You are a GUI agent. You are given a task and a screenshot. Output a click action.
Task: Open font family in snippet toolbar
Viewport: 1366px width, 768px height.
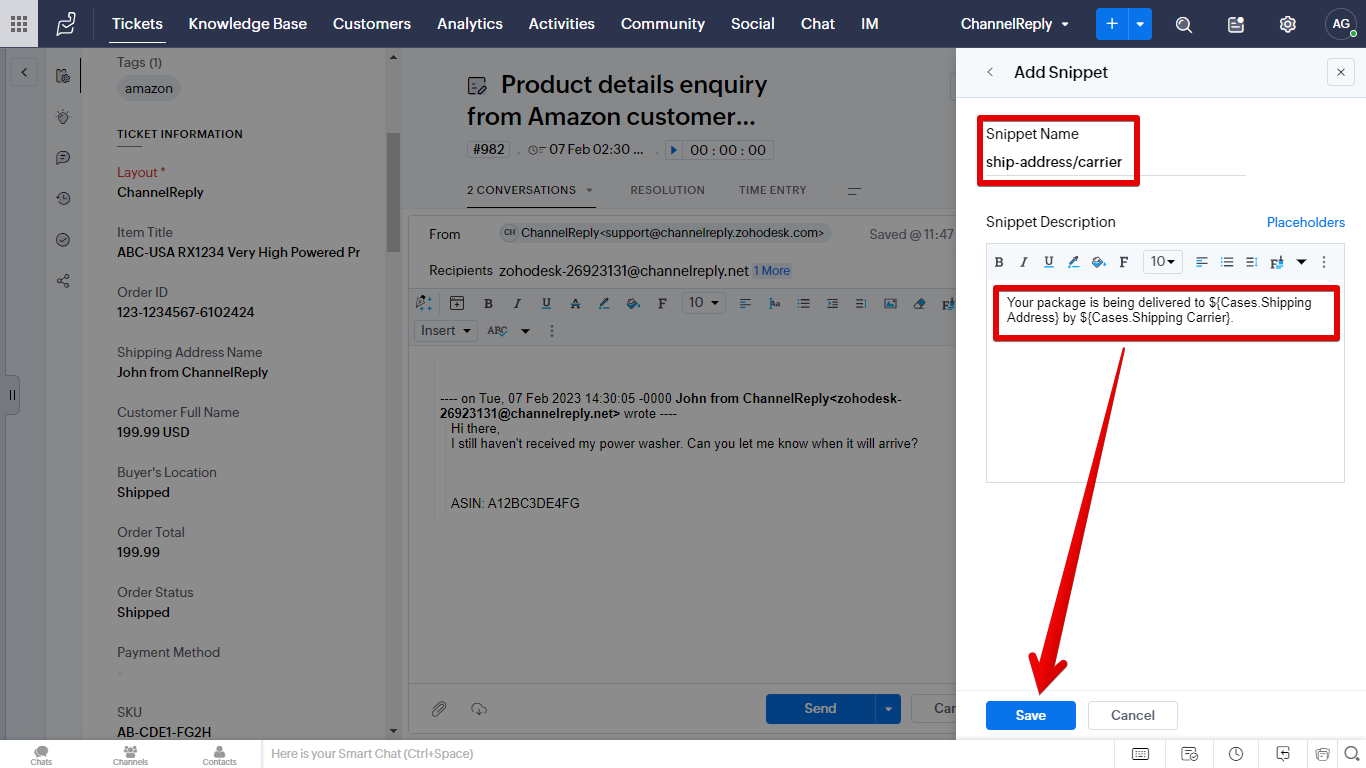pyautogui.click(x=1123, y=262)
